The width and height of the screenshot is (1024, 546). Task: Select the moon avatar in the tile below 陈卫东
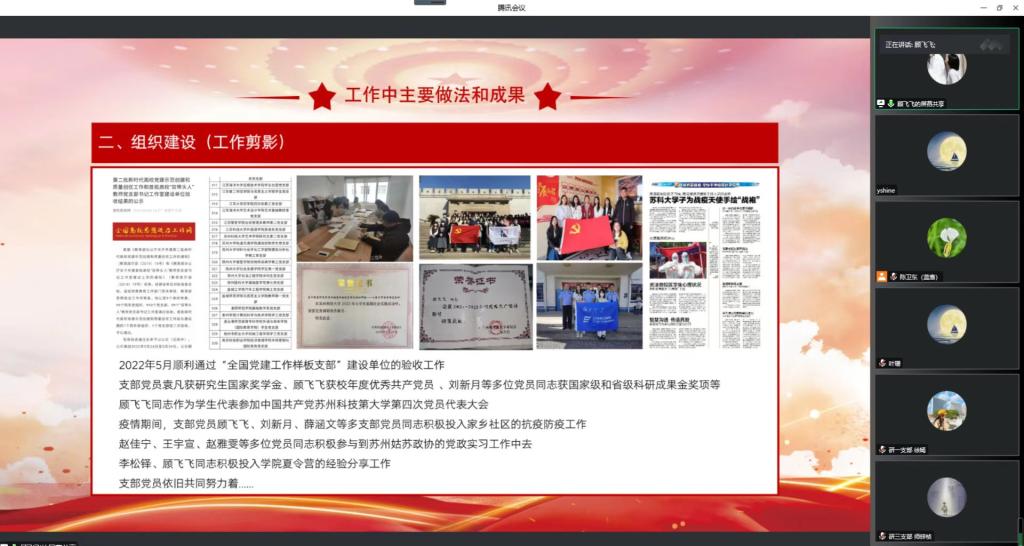[x=947, y=324]
